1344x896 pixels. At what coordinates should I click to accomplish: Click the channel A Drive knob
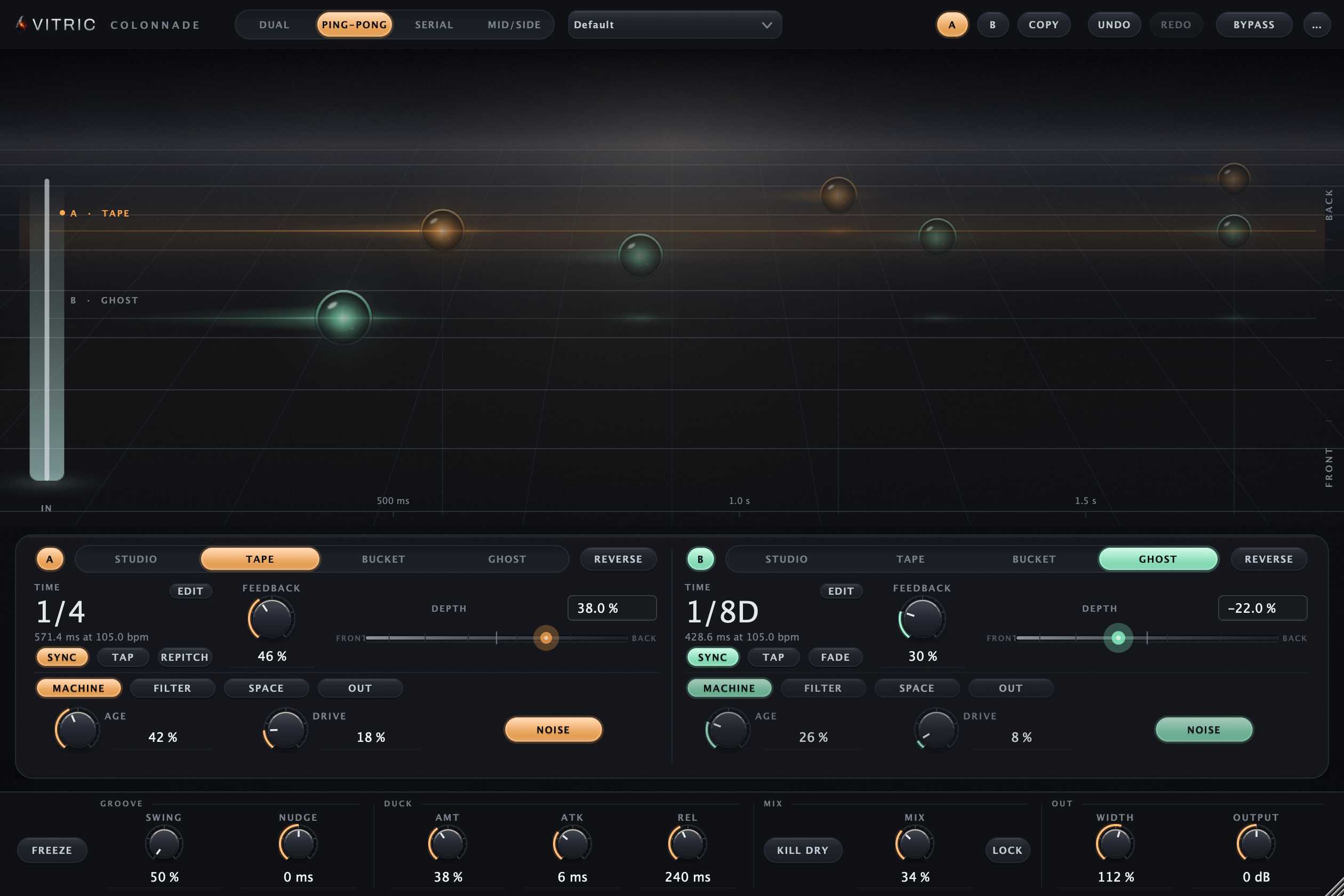285,729
